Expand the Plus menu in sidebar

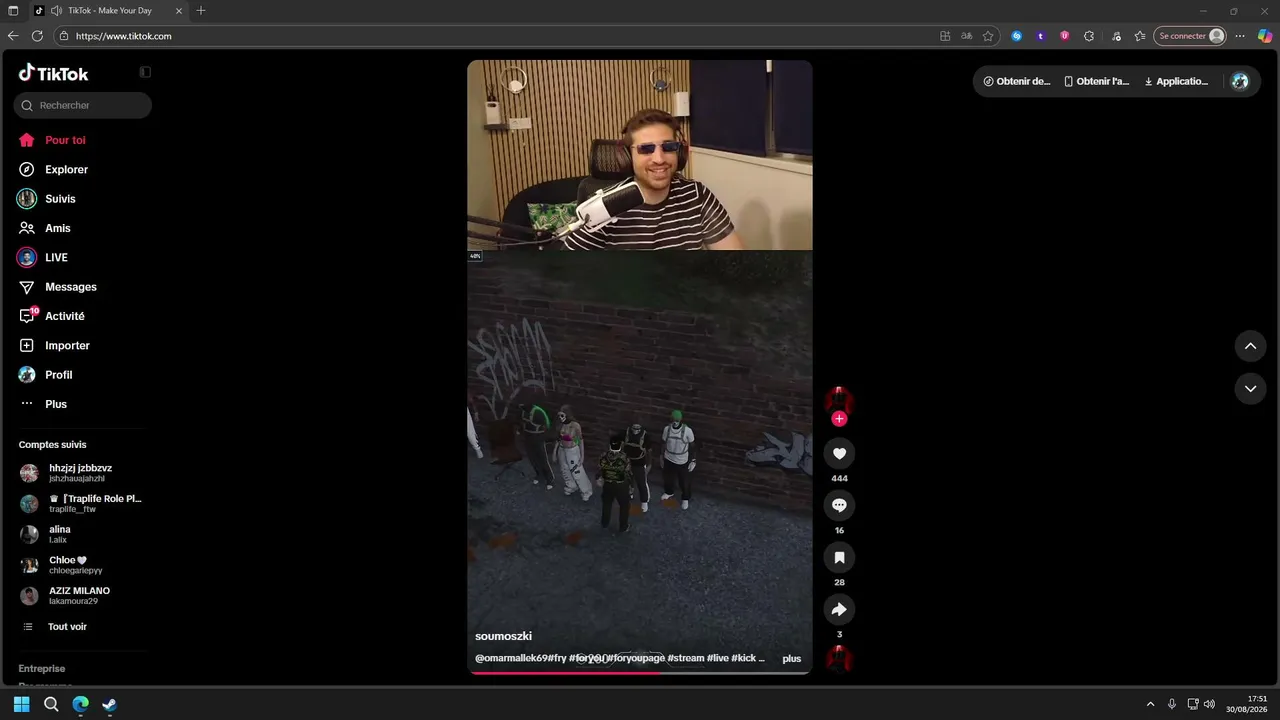pyautogui.click(x=56, y=404)
